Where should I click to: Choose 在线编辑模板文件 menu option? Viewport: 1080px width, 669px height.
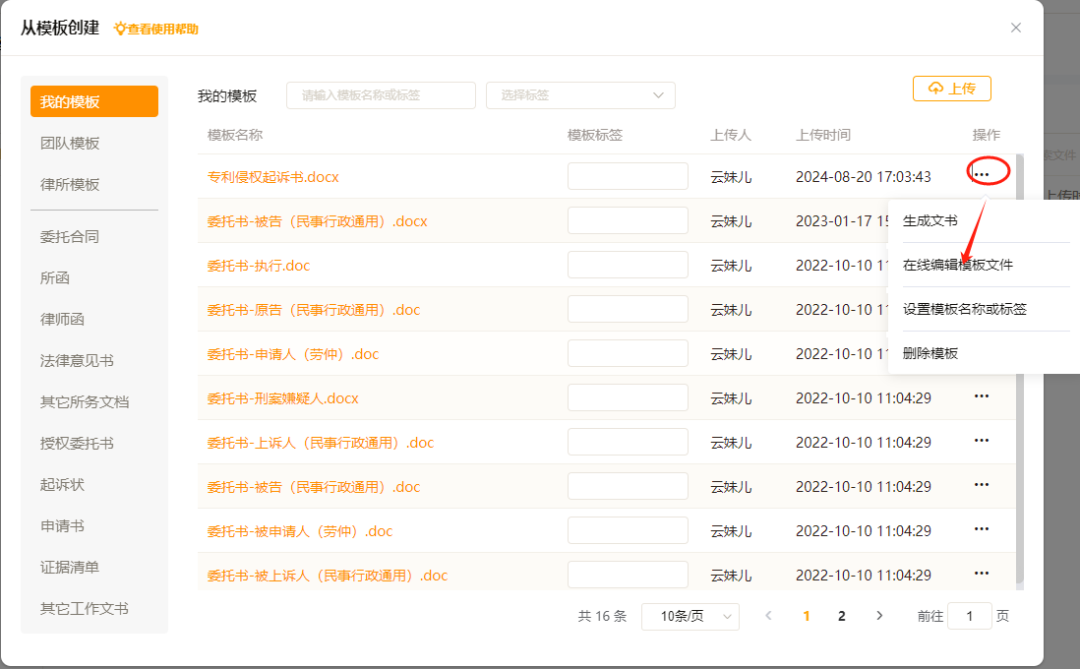(x=957, y=265)
